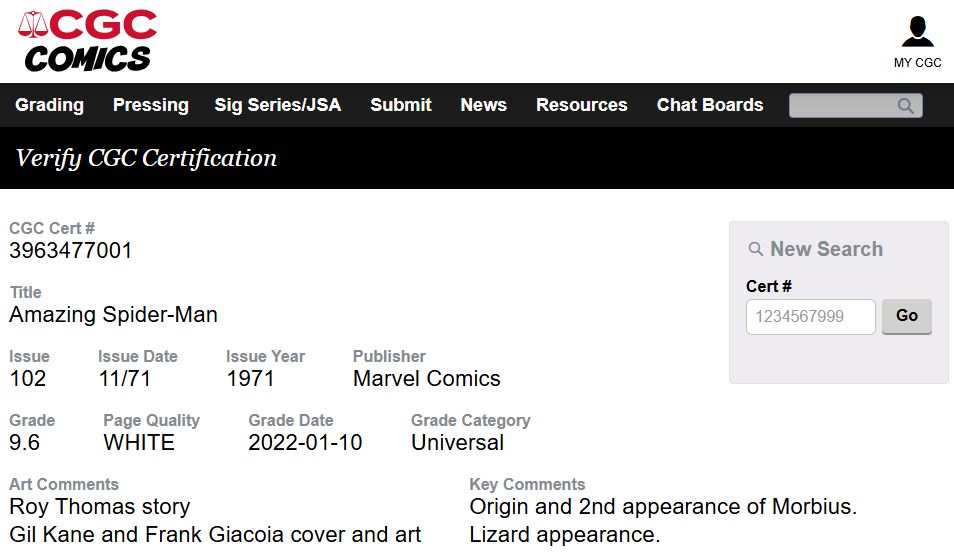Click the New Search heading

click(826, 249)
